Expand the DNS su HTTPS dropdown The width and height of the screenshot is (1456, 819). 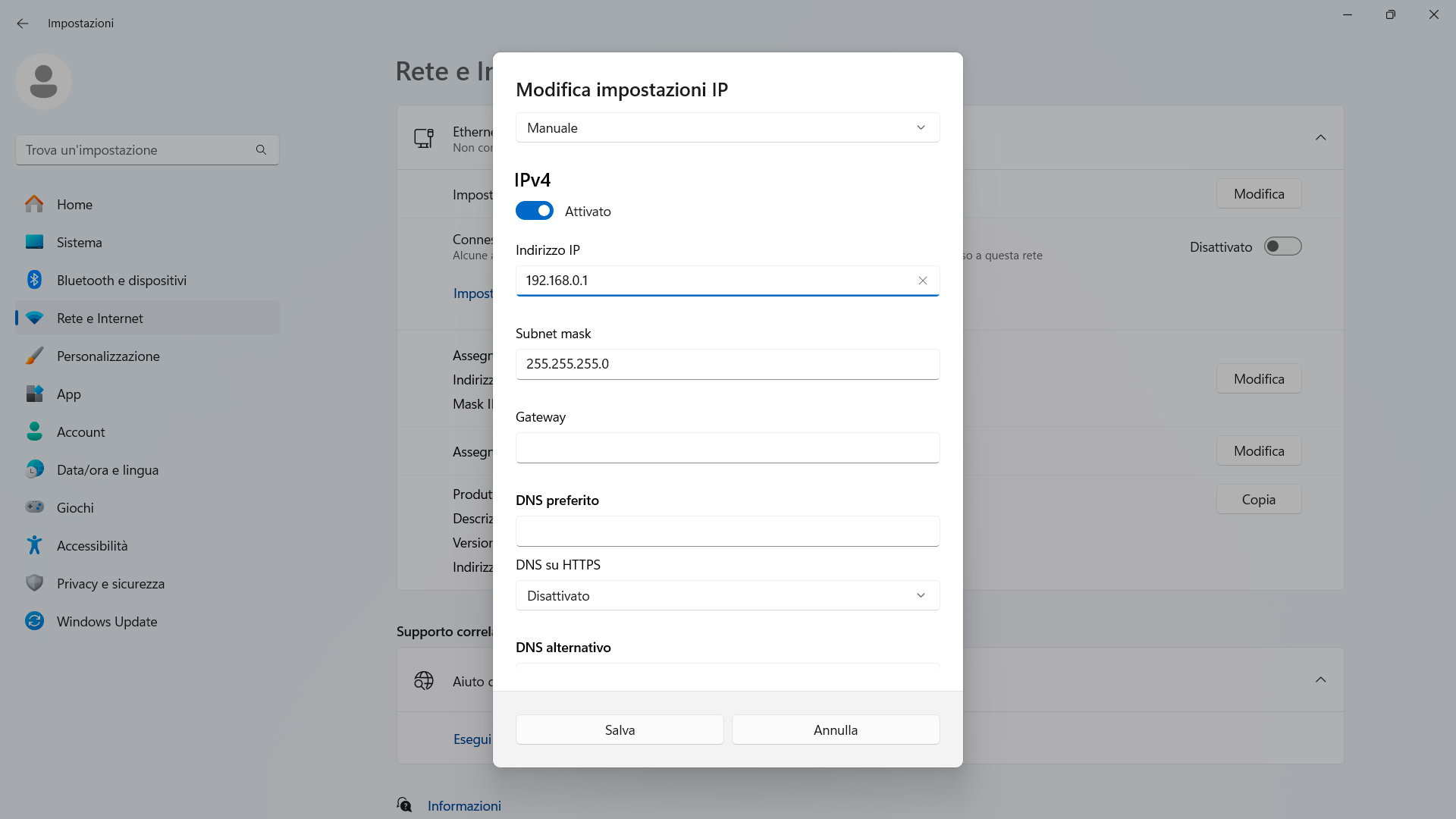pyautogui.click(x=727, y=595)
